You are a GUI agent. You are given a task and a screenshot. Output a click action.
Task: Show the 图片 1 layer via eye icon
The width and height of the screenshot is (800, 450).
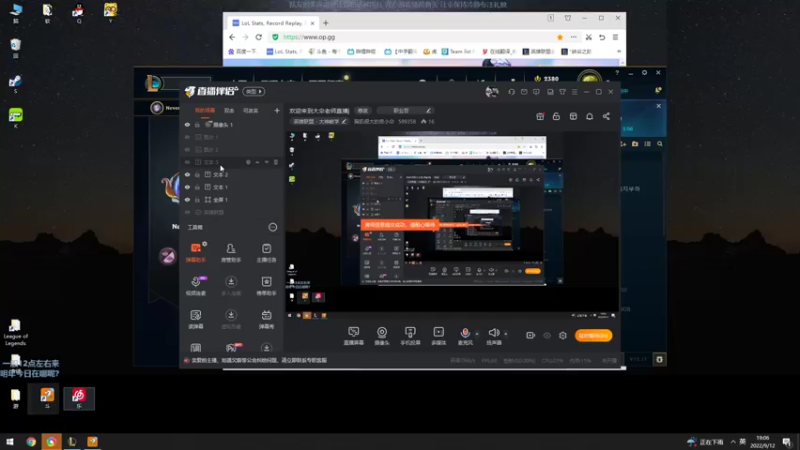(187, 137)
